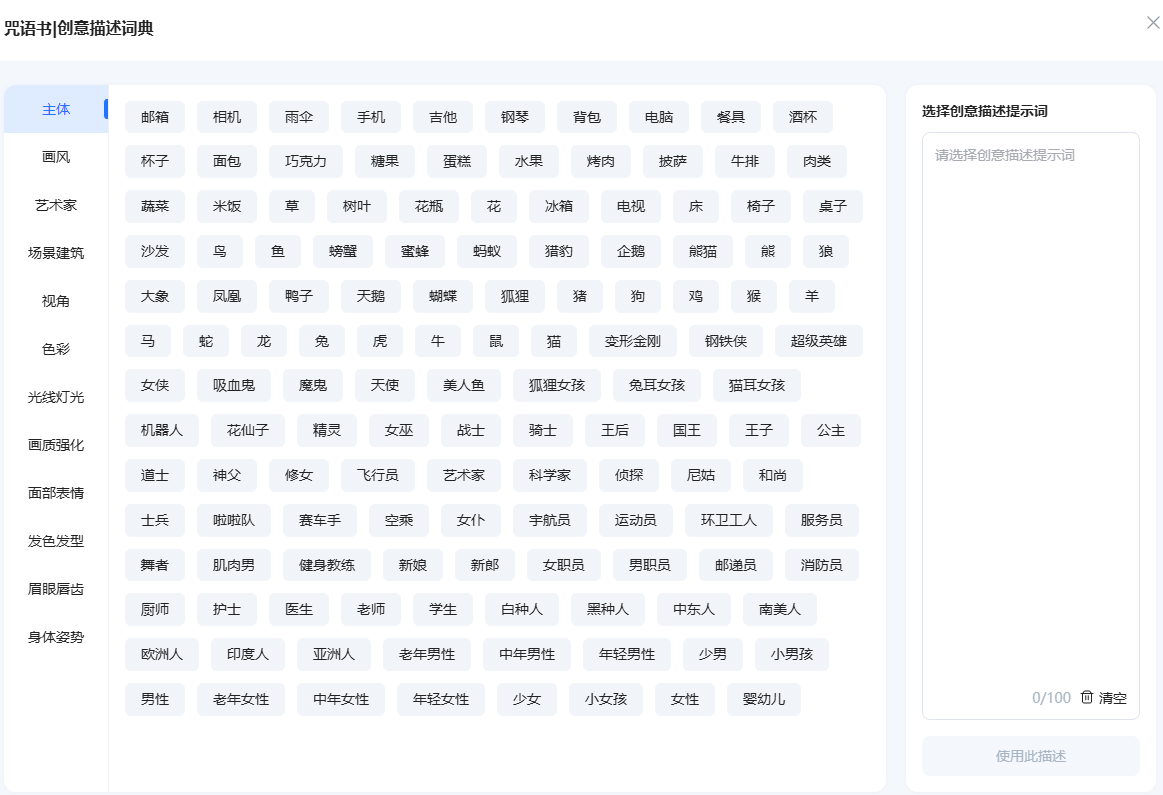1163x795 pixels.
Task: Switch to 身体姿势 in the sidebar
Action: [56, 637]
